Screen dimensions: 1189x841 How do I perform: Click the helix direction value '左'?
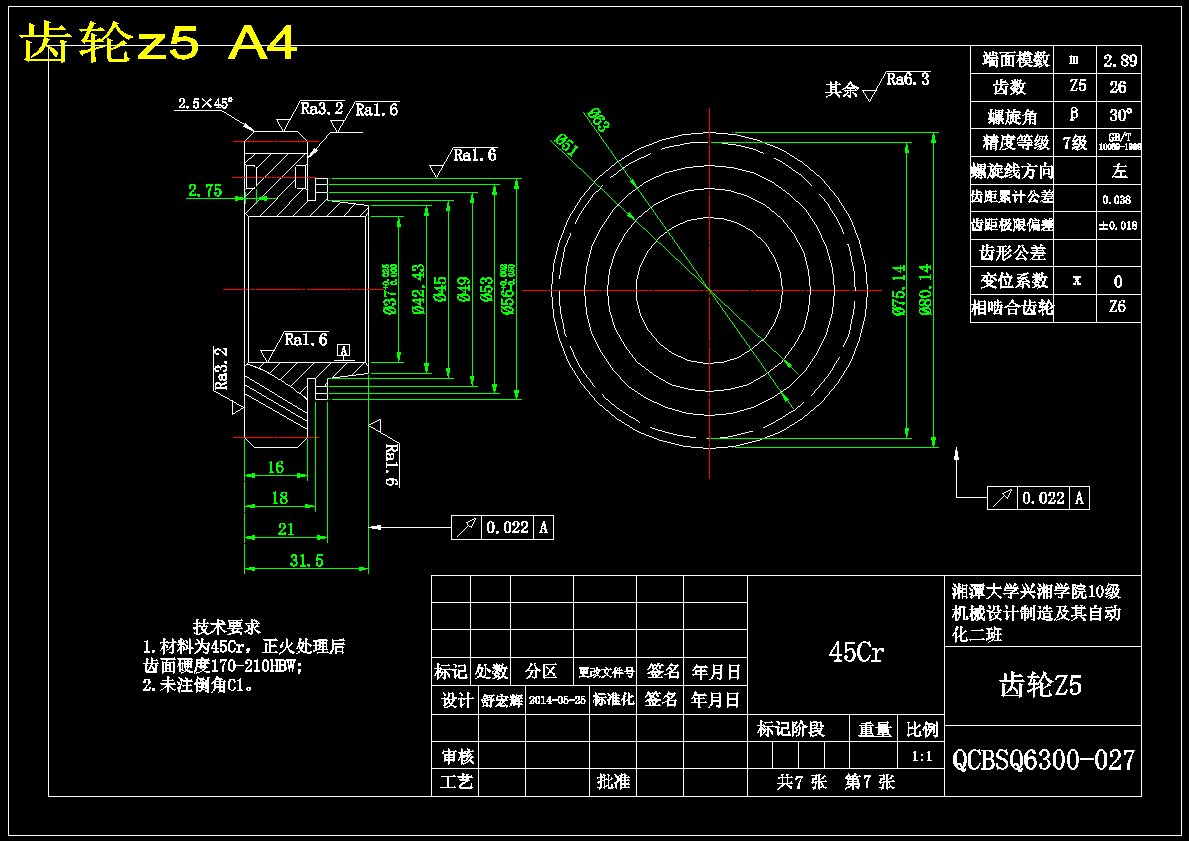click(x=1119, y=171)
